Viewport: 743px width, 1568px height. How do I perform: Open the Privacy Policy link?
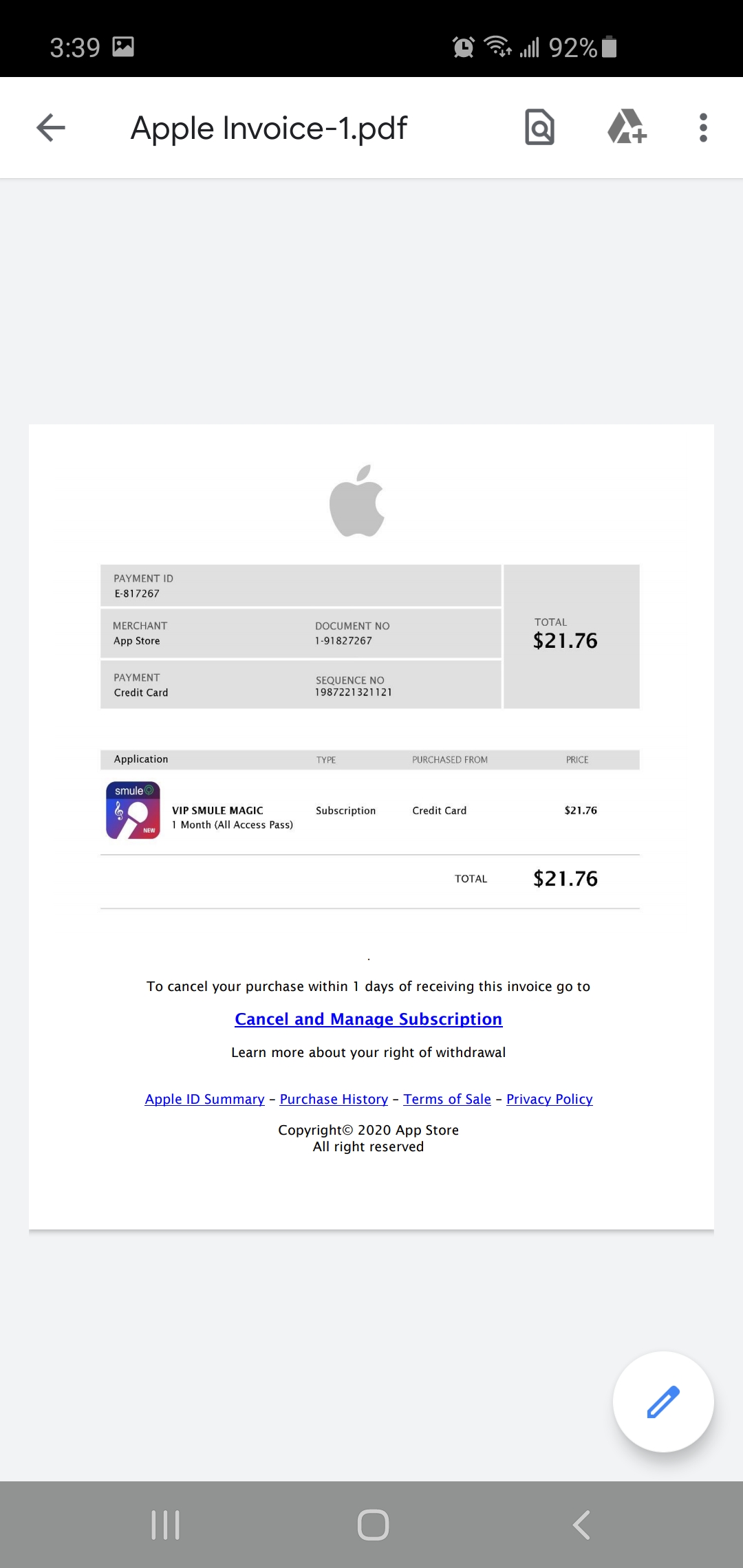pyautogui.click(x=549, y=1099)
